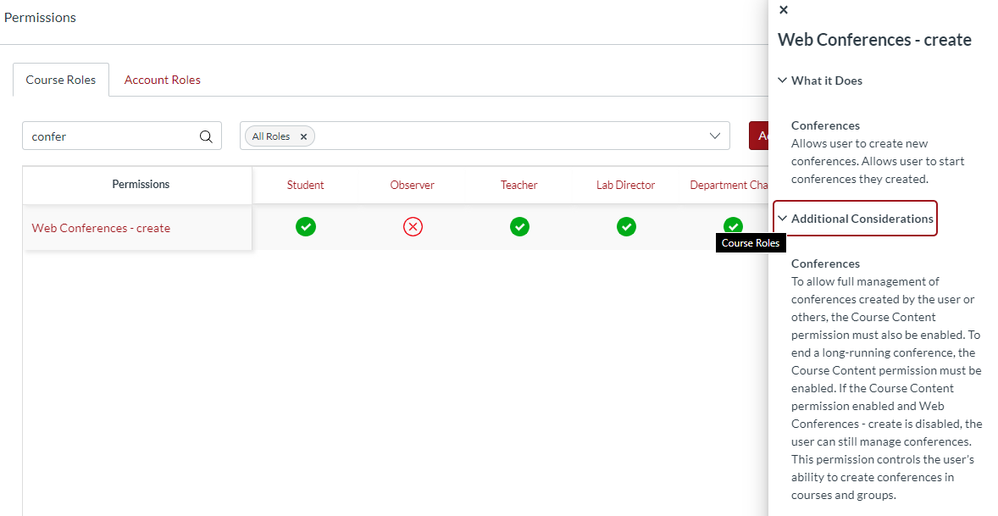998x516 pixels.
Task: Open the role filter dropdown arrow
Action: [x=715, y=136]
